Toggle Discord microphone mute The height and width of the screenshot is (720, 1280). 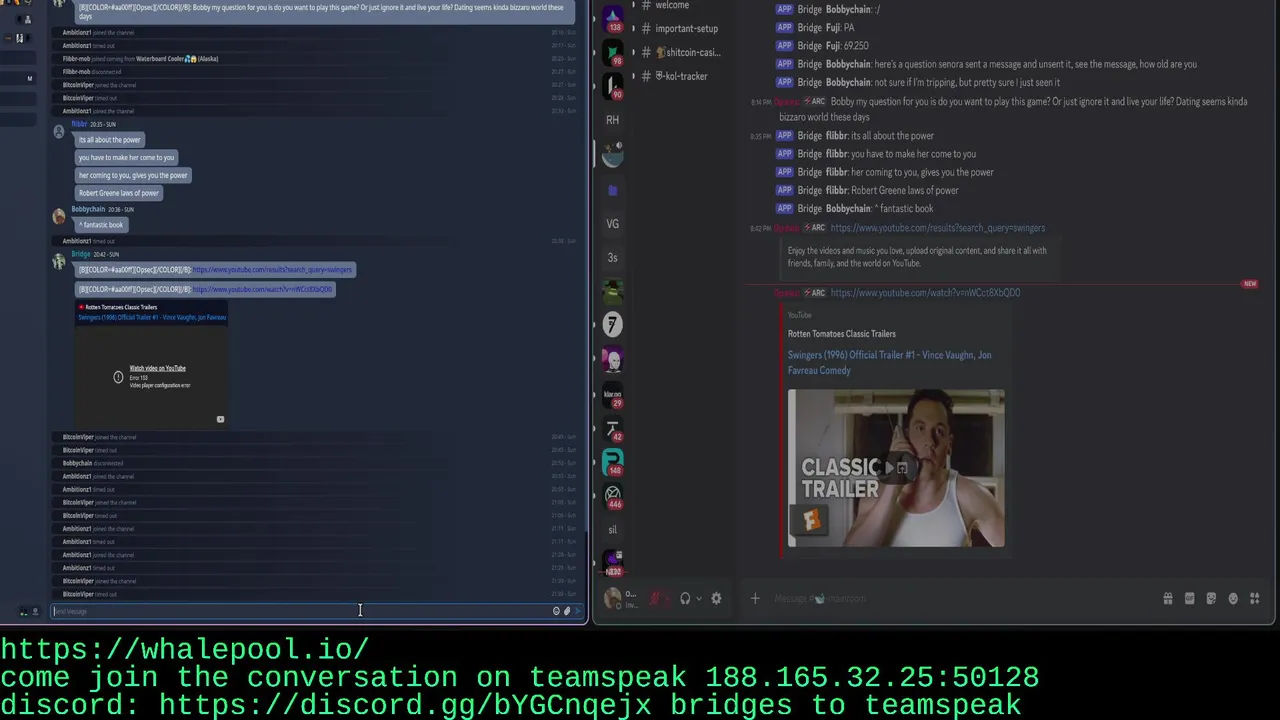[x=655, y=599]
